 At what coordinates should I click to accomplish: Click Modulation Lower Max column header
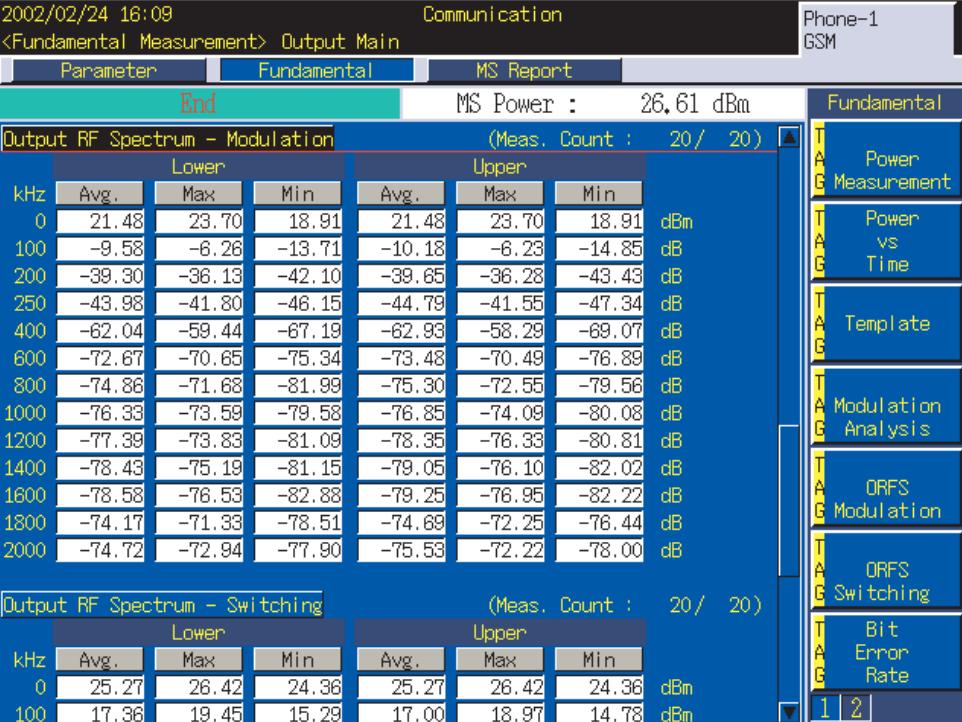pos(199,194)
